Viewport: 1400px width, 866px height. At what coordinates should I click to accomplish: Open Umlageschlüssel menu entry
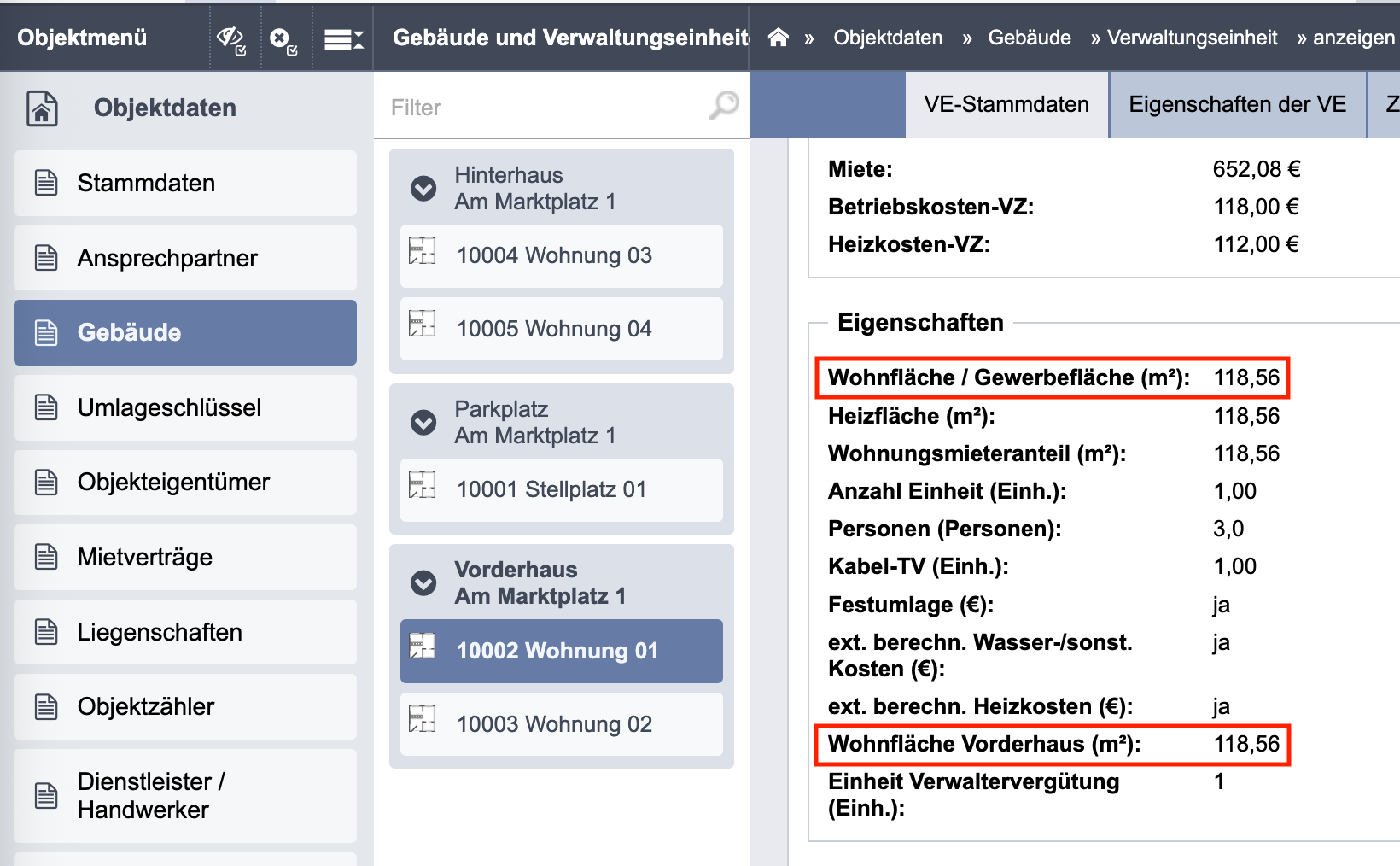click(185, 407)
